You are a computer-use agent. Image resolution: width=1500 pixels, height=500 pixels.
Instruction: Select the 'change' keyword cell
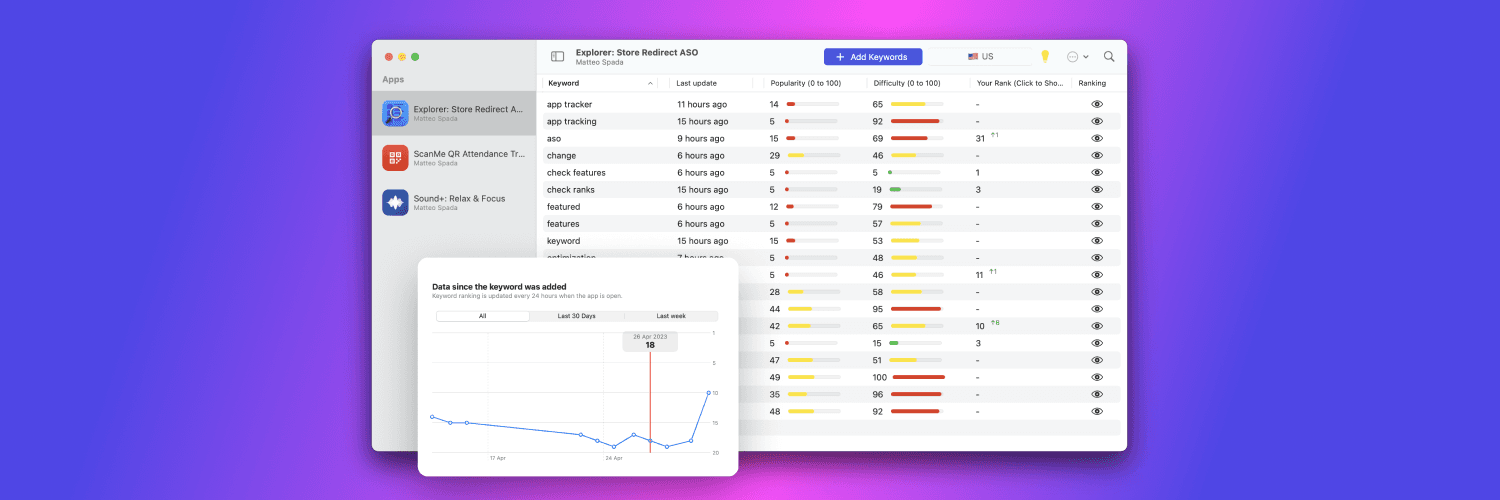(x=561, y=155)
